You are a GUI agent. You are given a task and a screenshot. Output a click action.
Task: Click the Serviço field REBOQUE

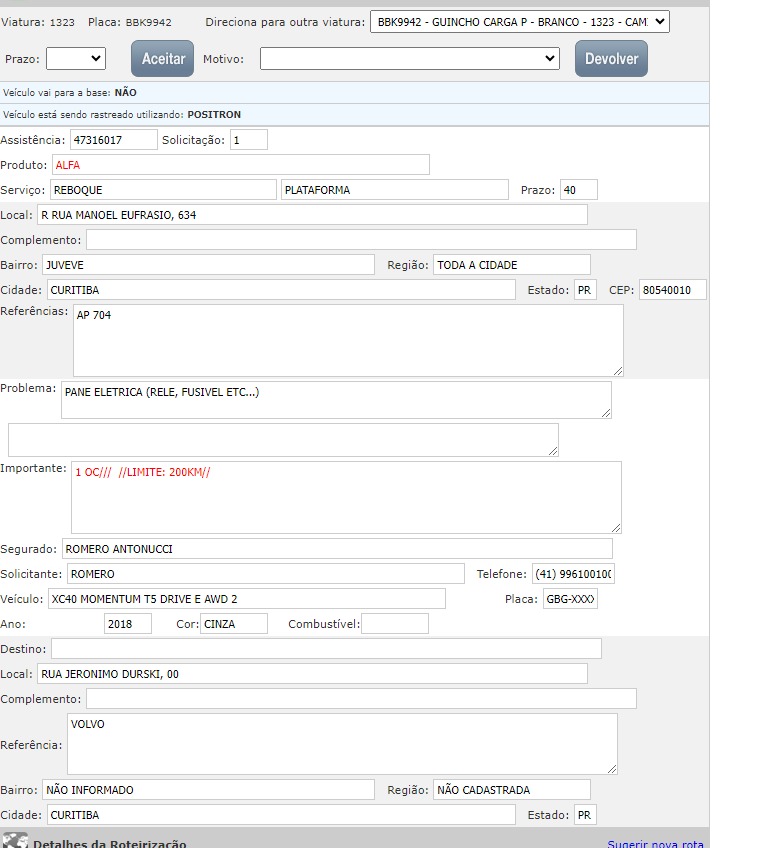pos(163,190)
